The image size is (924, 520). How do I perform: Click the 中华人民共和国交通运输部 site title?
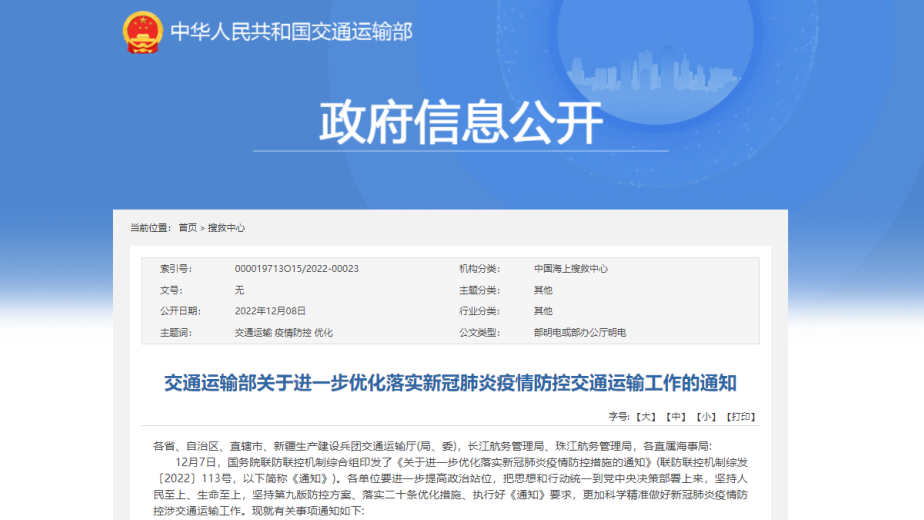coord(290,32)
